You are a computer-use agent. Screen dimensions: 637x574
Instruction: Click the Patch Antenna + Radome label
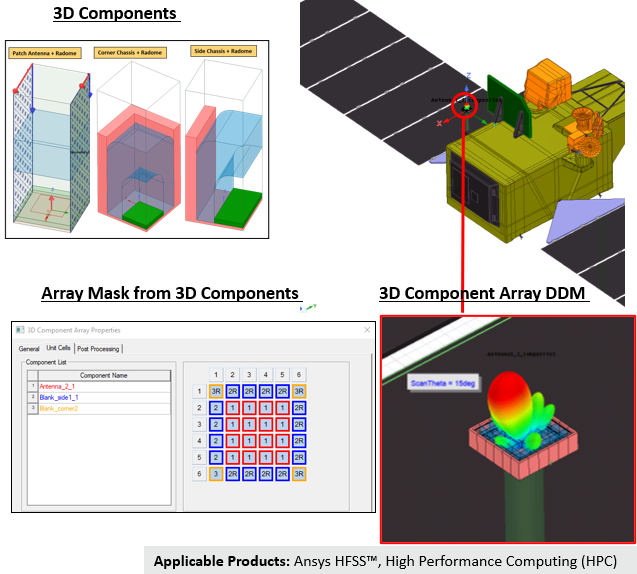(45, 53)
